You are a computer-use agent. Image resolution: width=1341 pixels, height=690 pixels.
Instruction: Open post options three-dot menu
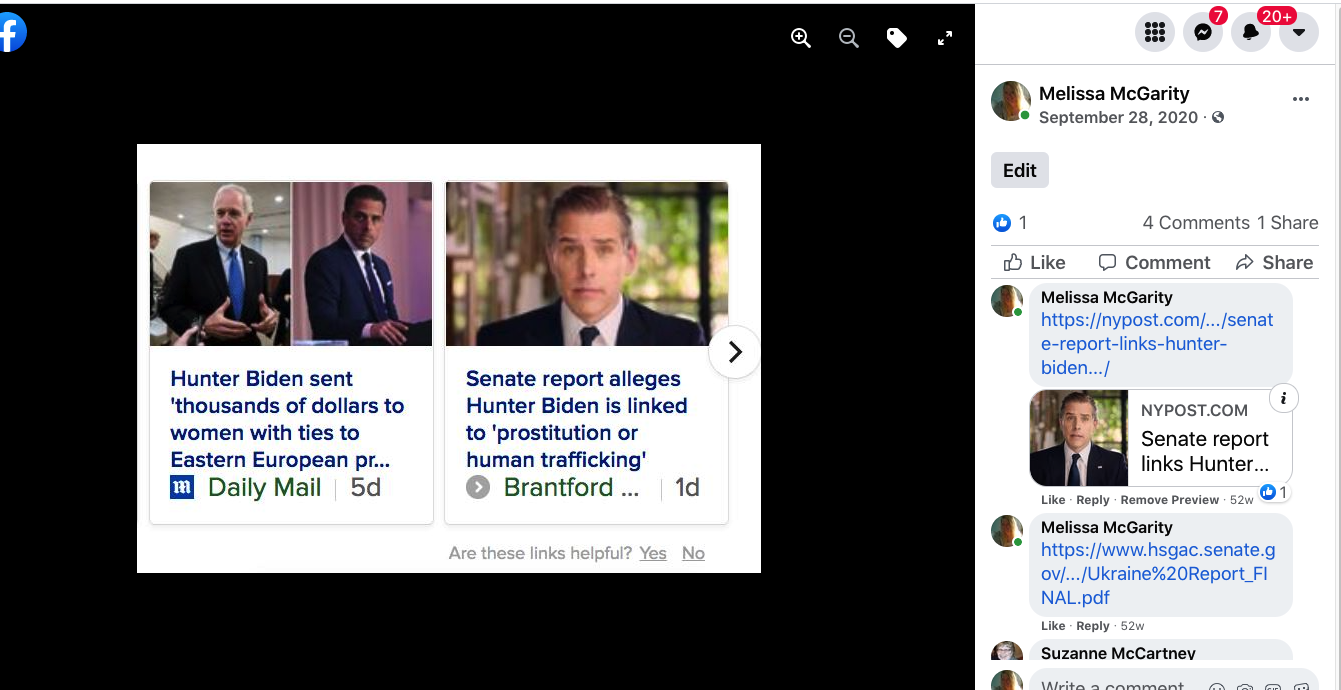(x=1301, y=99)
